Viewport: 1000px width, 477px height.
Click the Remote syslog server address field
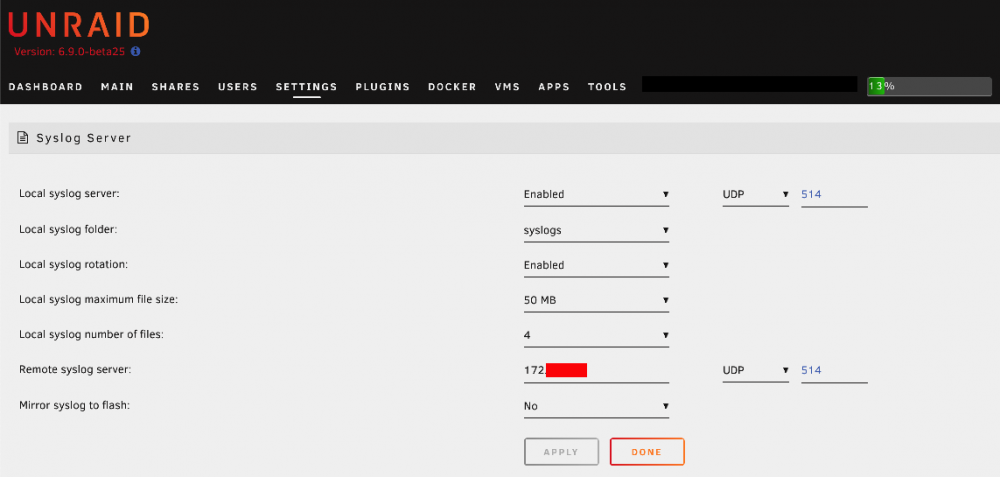point(596,371)
